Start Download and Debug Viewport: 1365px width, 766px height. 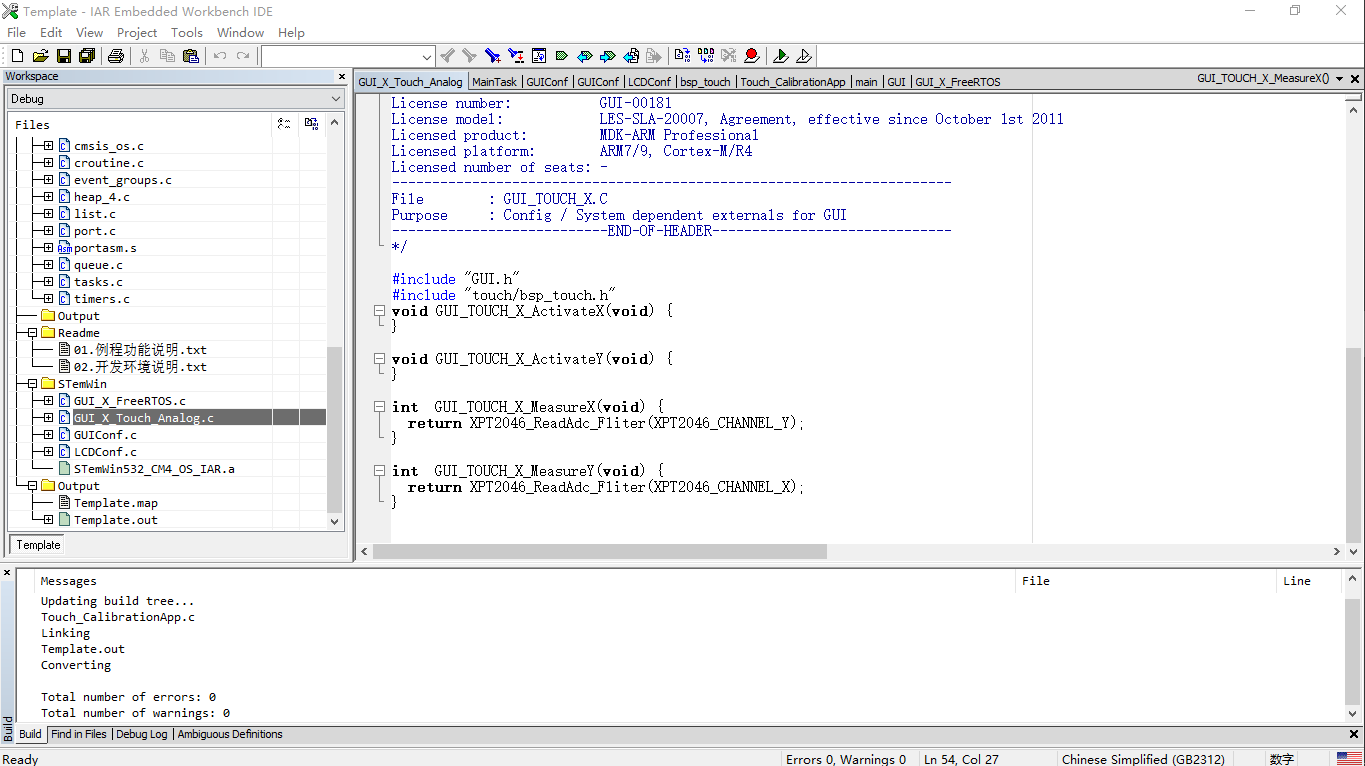[781, 56]
